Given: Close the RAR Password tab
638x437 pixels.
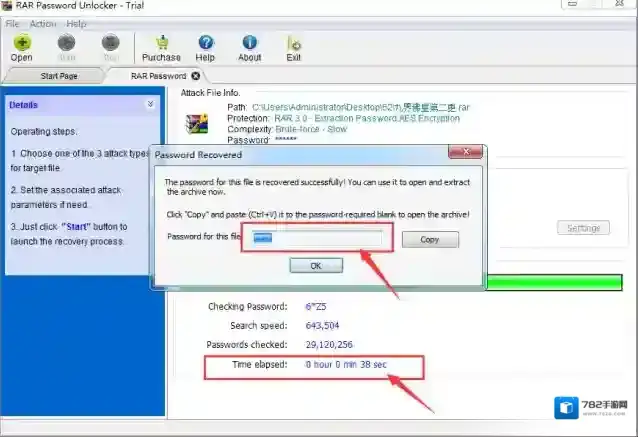Looking at the screenshot, I should pyautogui.click(x=196, y=76).
